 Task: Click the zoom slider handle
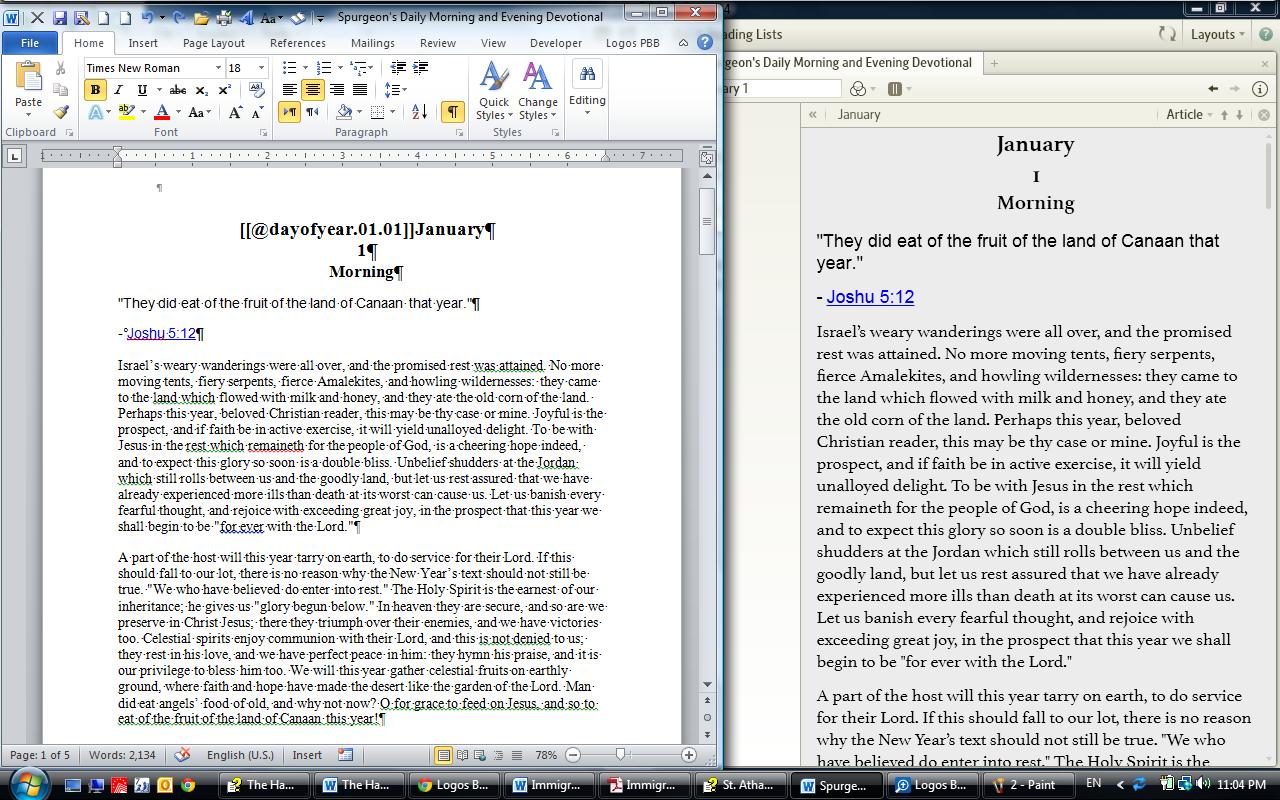coord(621,755)
